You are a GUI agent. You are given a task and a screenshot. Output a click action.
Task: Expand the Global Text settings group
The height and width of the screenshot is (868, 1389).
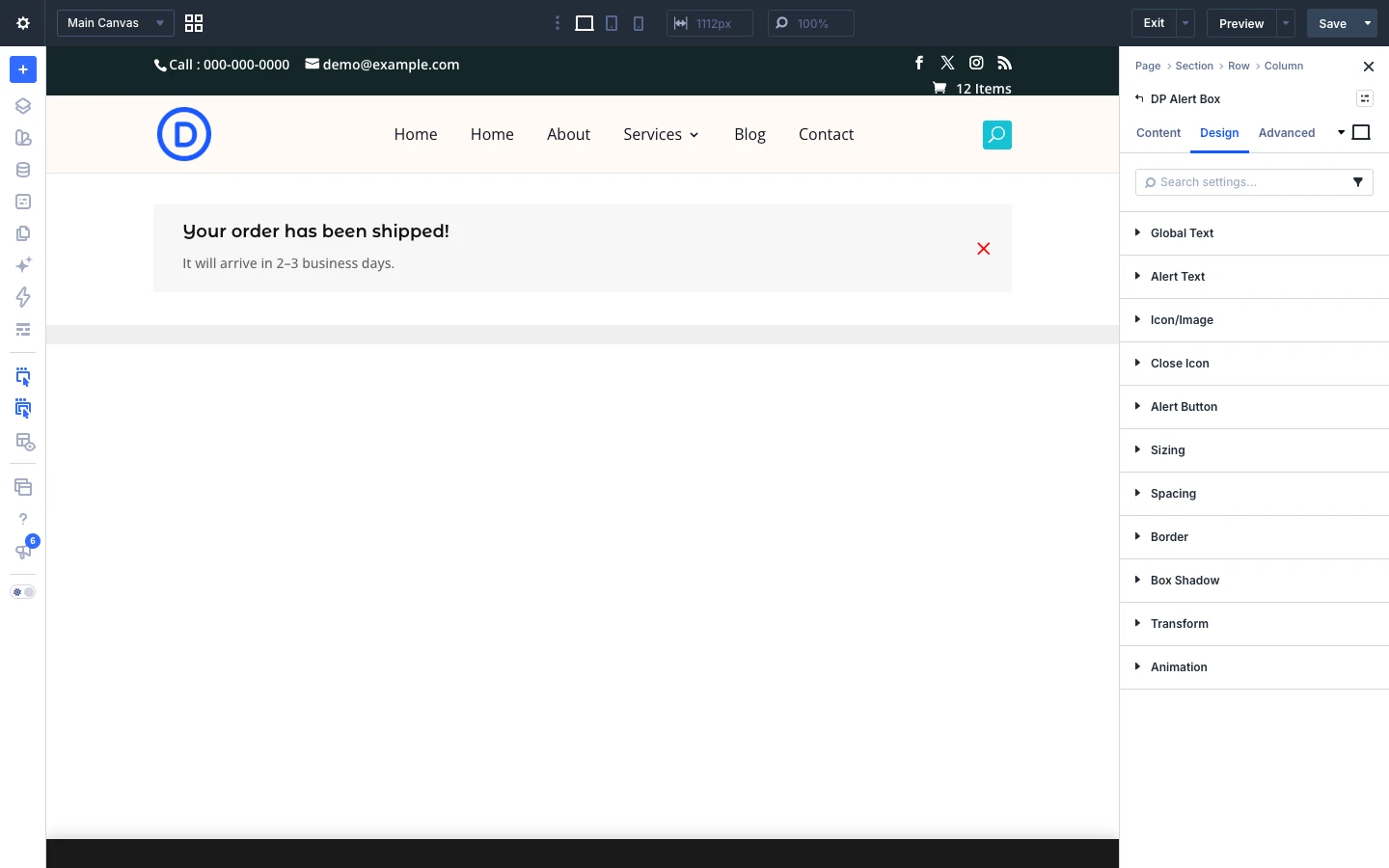pyautogui.click(x=1254, y=233)
